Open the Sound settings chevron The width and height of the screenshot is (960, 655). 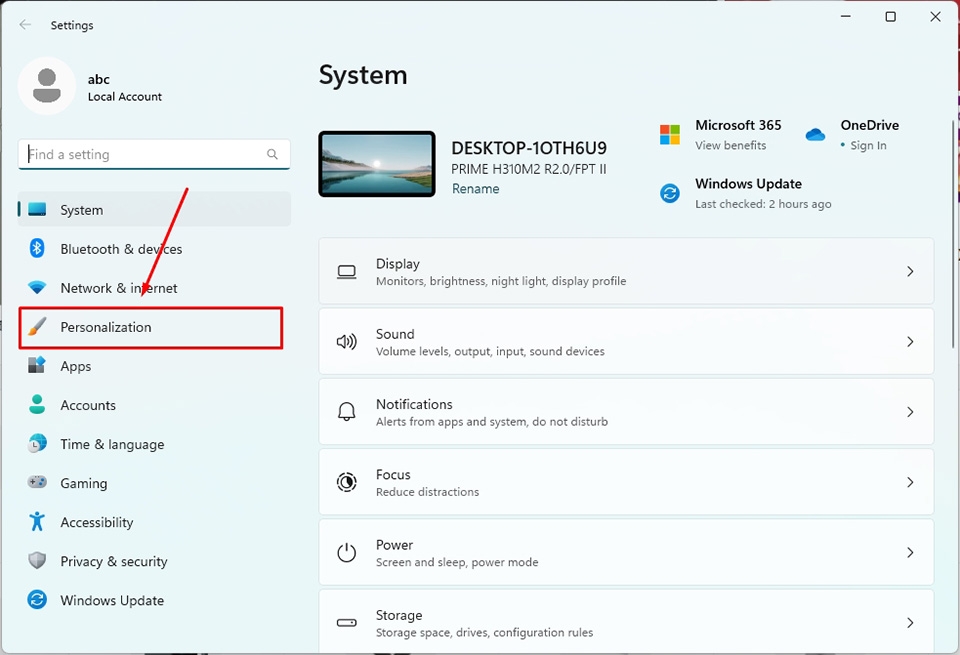[910, 342]
